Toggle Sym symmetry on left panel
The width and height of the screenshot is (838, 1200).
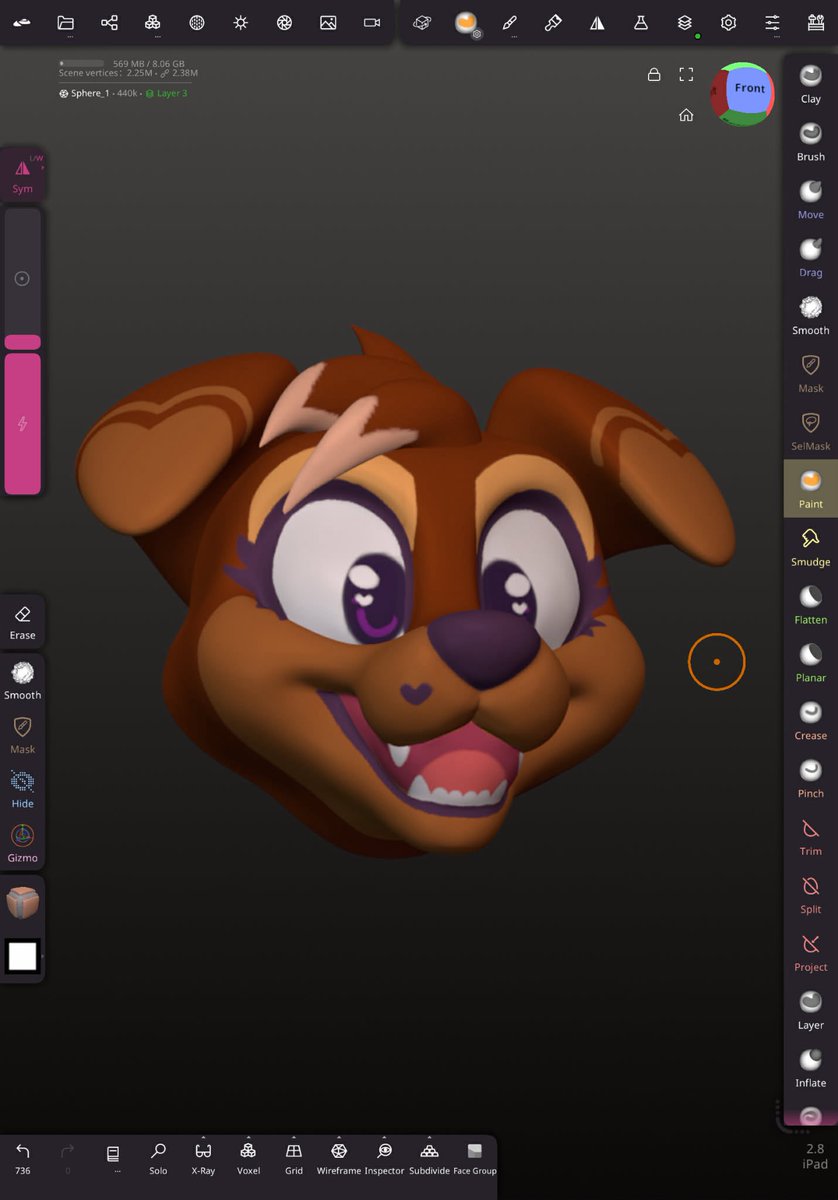pos(22,176)
